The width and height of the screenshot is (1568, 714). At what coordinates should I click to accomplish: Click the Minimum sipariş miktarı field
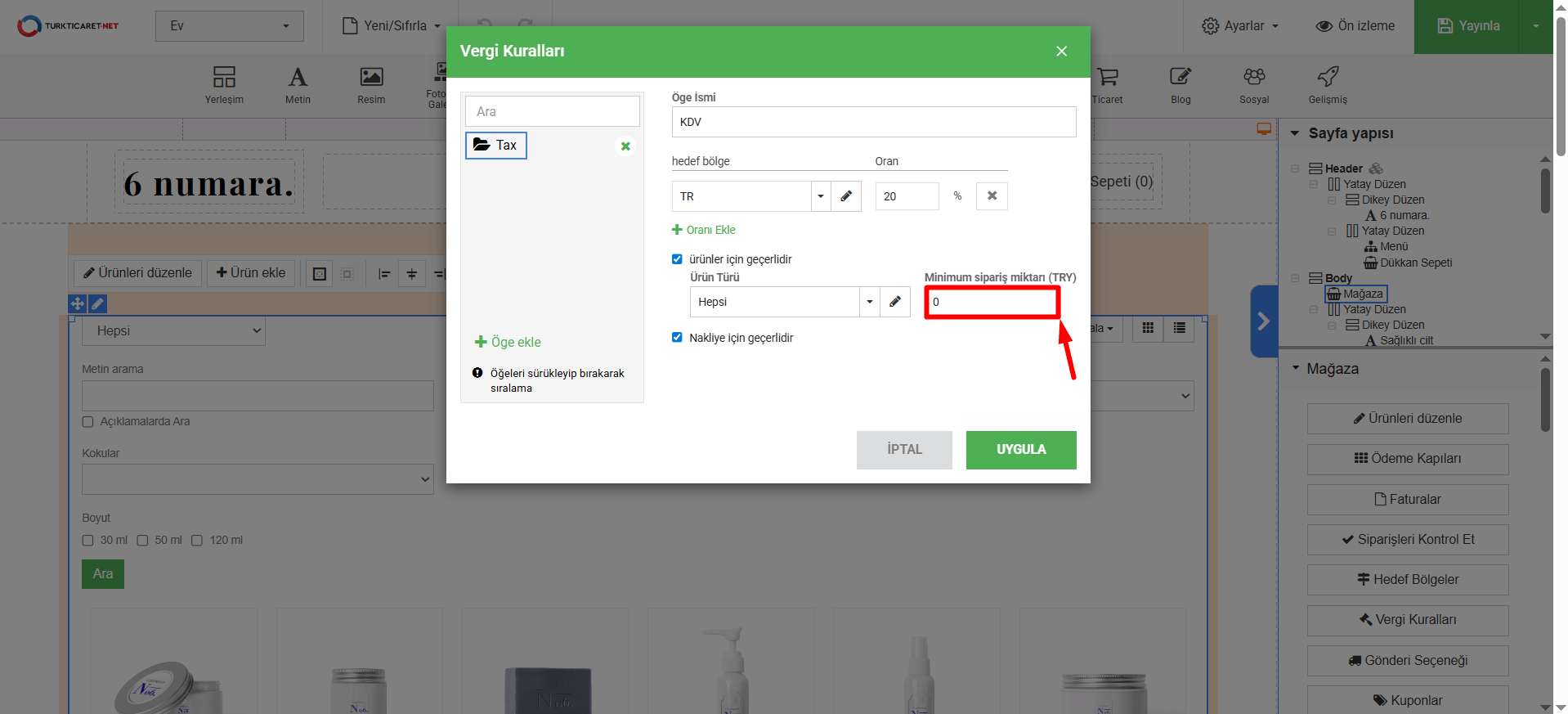point(992,302)
